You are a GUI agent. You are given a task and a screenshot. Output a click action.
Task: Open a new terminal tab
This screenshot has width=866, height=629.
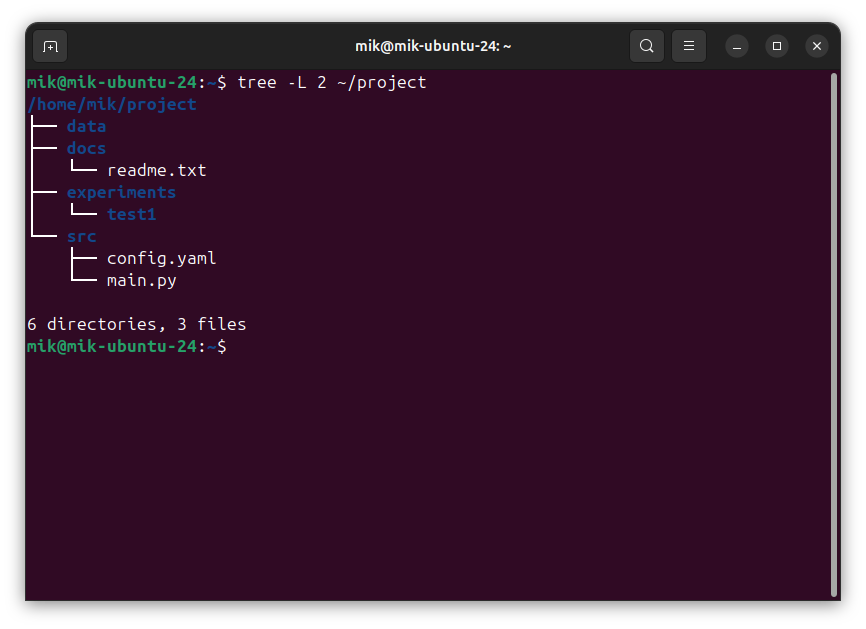tap(50, 46)
